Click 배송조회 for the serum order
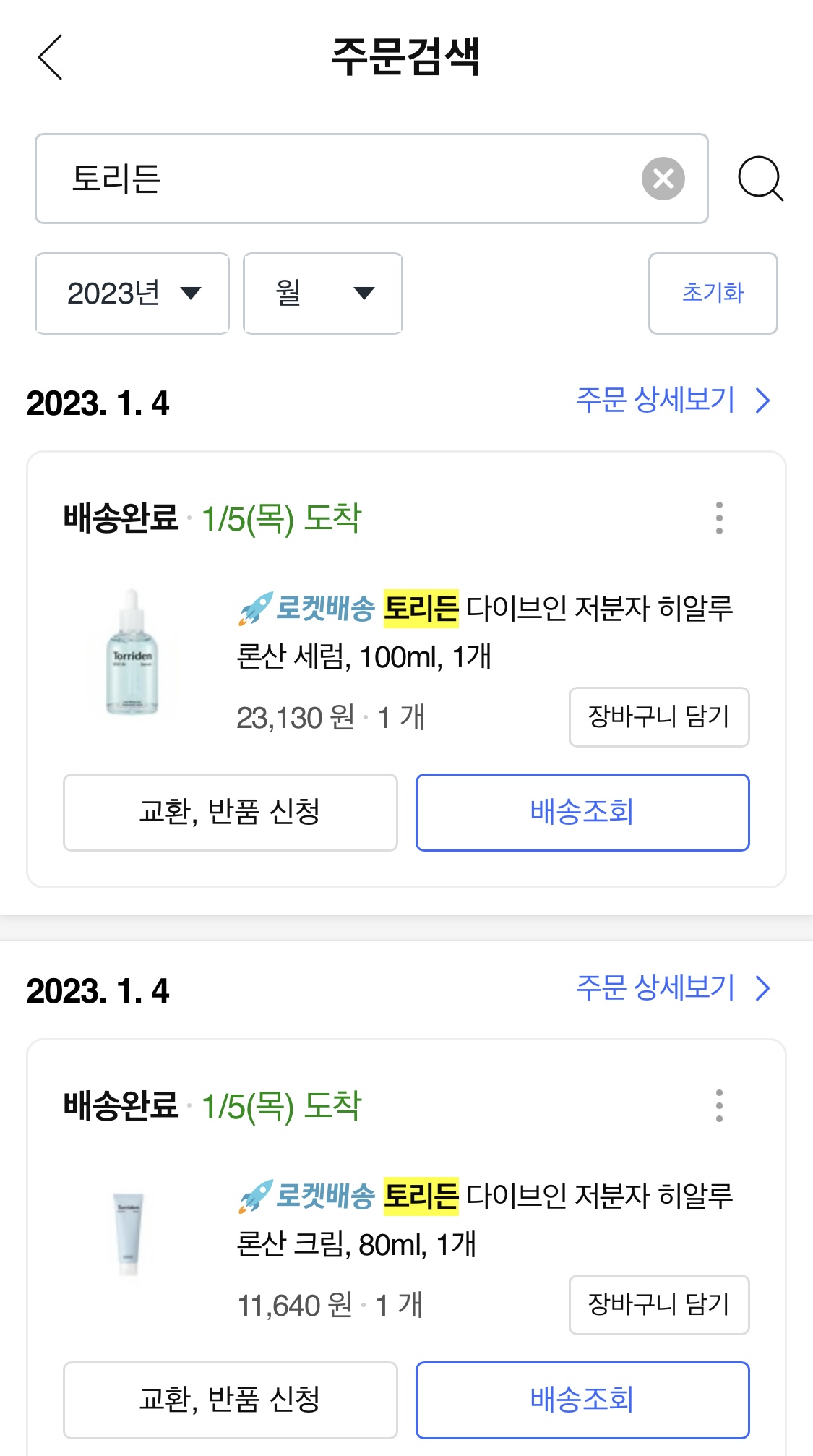 pyautogui.click(x=582, y=813)
